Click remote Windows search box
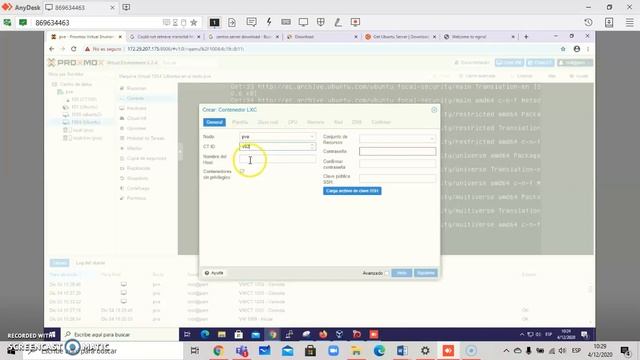The image size is (640, 360). [x=120, y=334]
